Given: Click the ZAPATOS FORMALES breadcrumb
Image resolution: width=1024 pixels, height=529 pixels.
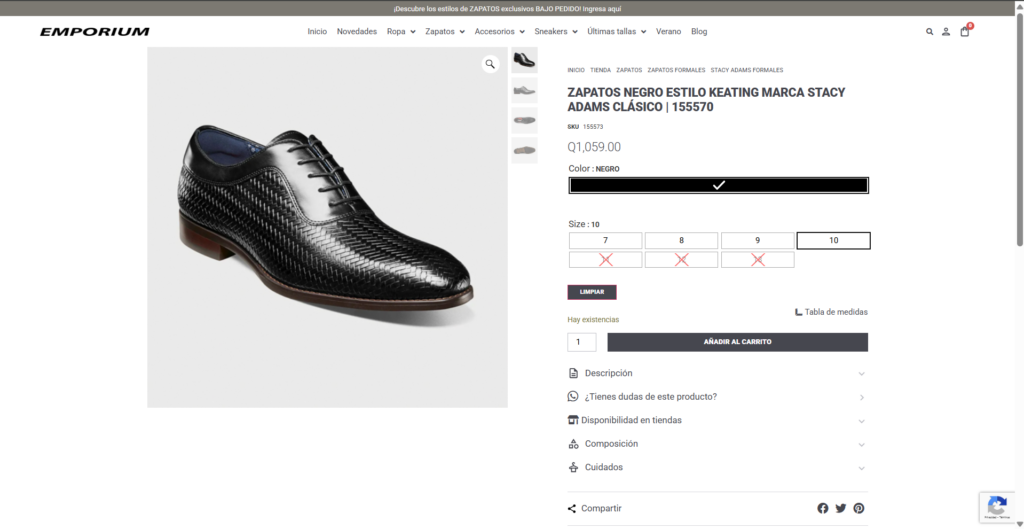Looking at the screenshot, I should click(x=677, y=70).
